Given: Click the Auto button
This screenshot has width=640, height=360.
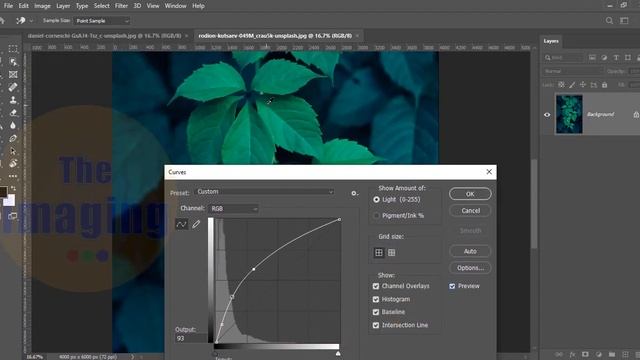Looking at the screenshot, I should 470,251.
